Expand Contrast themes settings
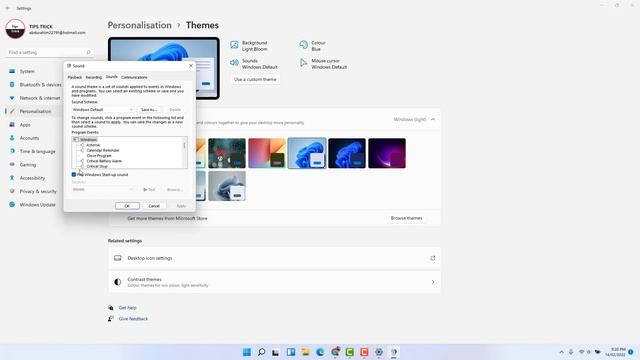The height and width of the screenshot is (360, 640). coord(274,282)
